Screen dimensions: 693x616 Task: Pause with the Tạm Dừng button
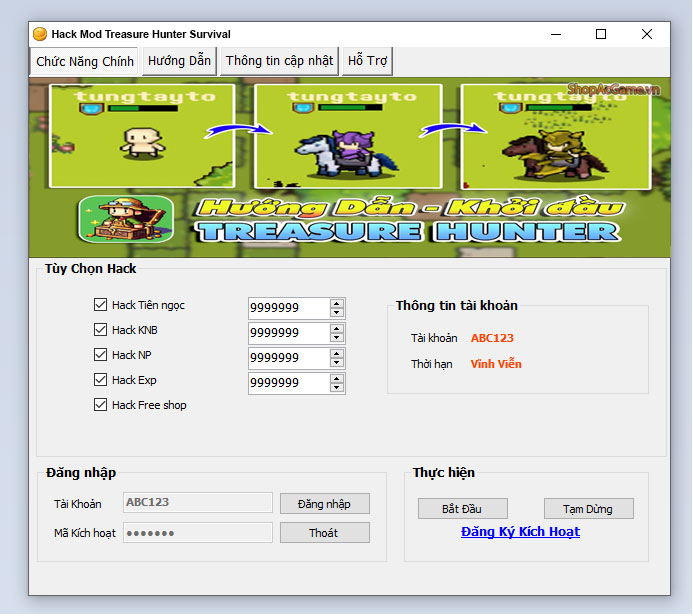589,509
